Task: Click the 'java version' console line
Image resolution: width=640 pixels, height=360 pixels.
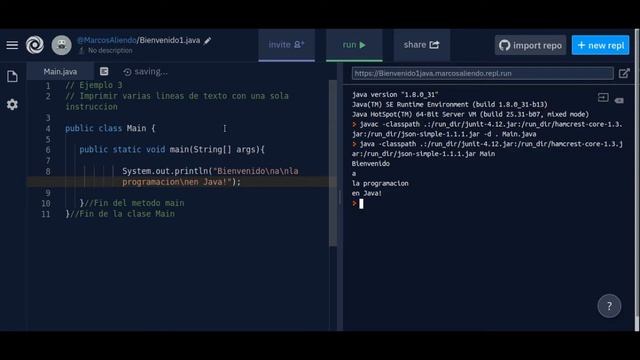Action: click(395, 94)
